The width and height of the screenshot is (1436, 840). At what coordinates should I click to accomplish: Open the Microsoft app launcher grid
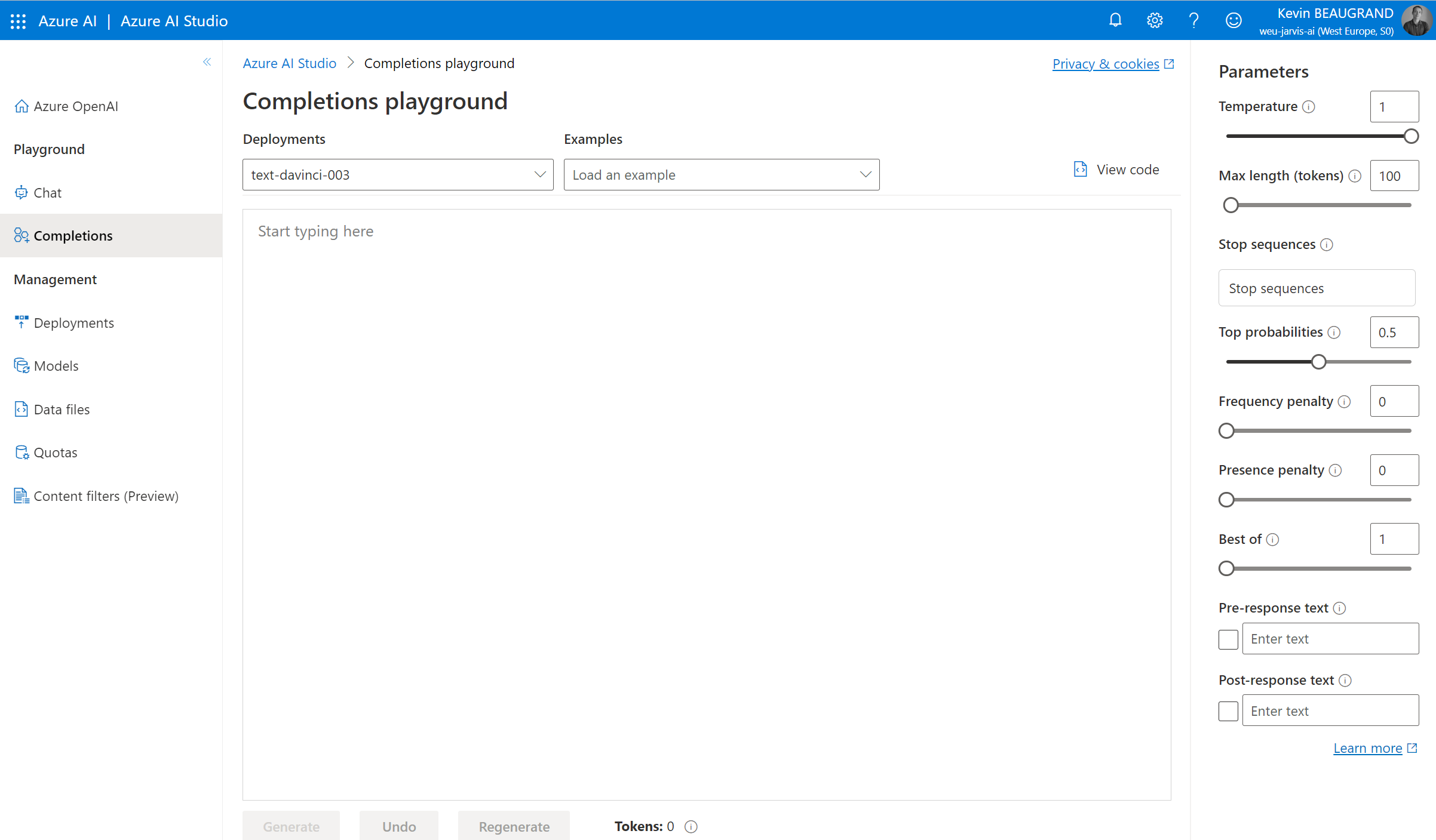coord(17,20)
